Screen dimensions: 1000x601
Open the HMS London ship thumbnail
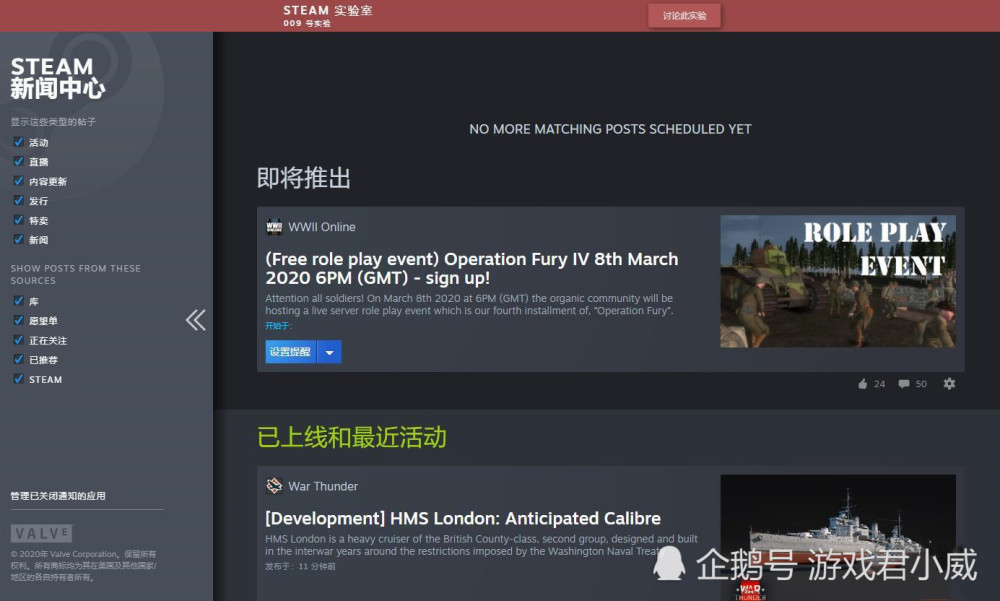click(x=838, y=537)
